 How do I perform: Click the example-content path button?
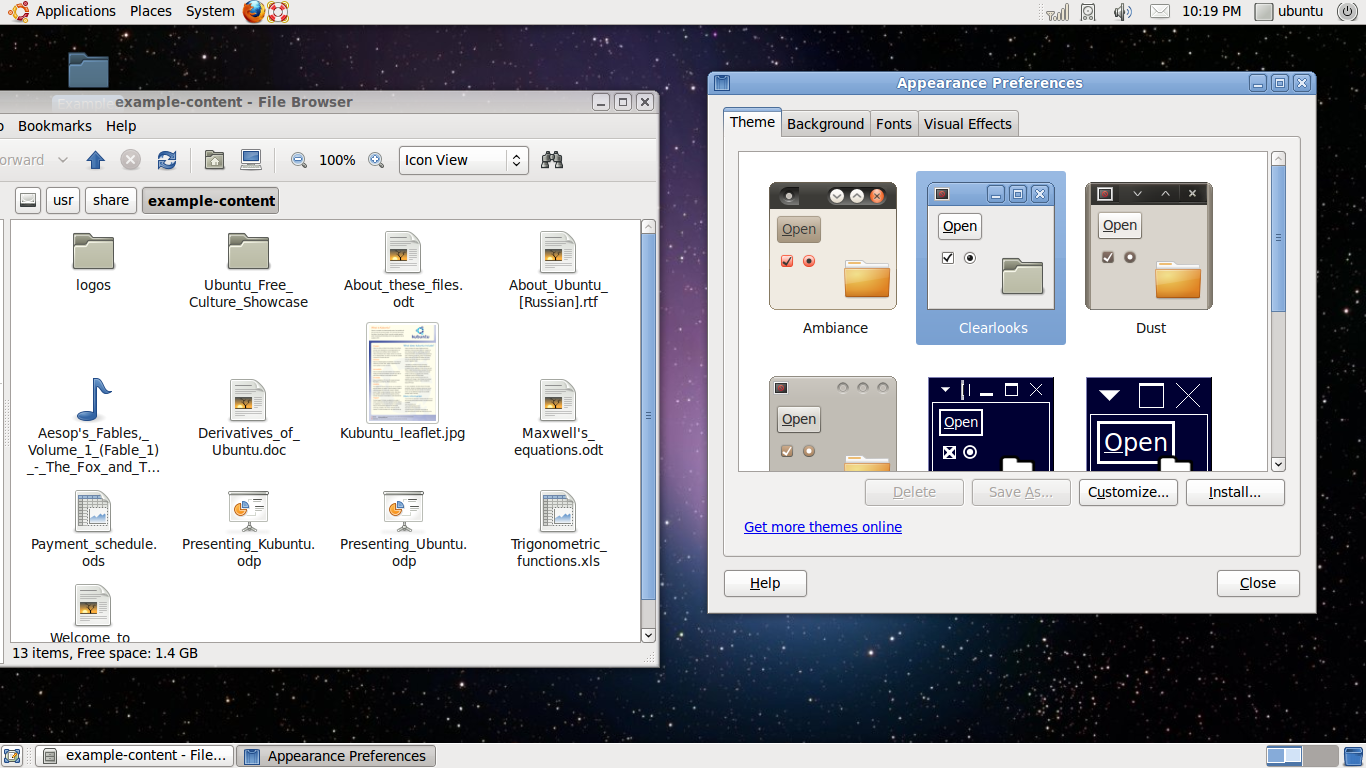coord(211,200)
